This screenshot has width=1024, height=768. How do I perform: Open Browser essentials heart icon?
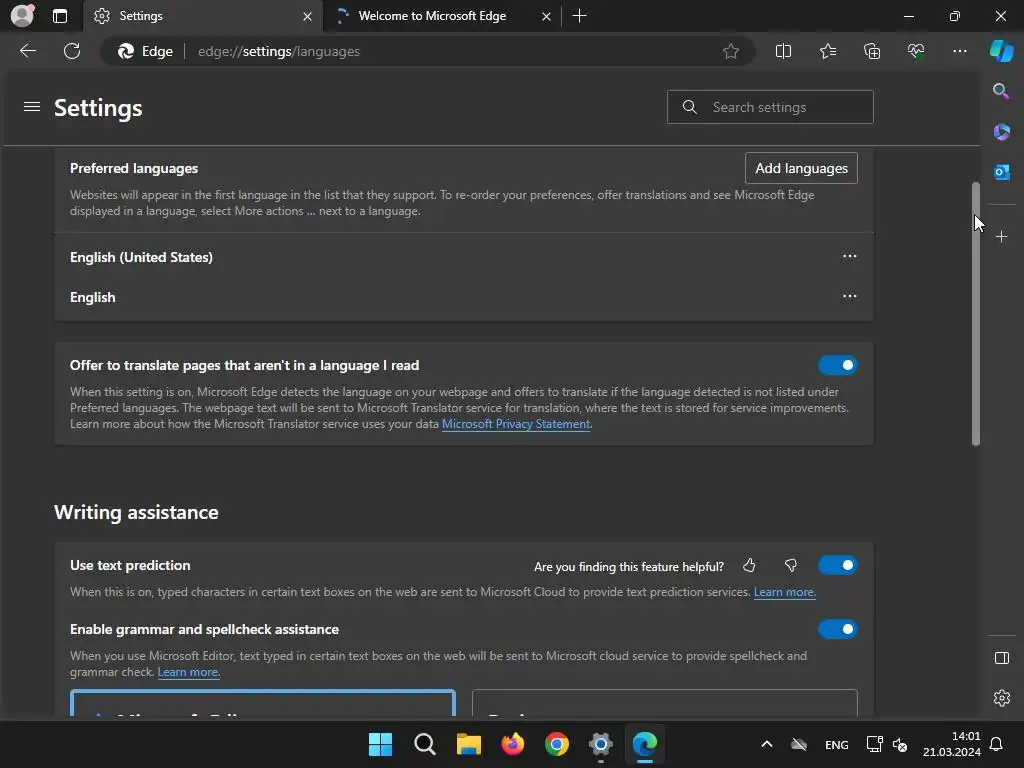click(916, 51)
